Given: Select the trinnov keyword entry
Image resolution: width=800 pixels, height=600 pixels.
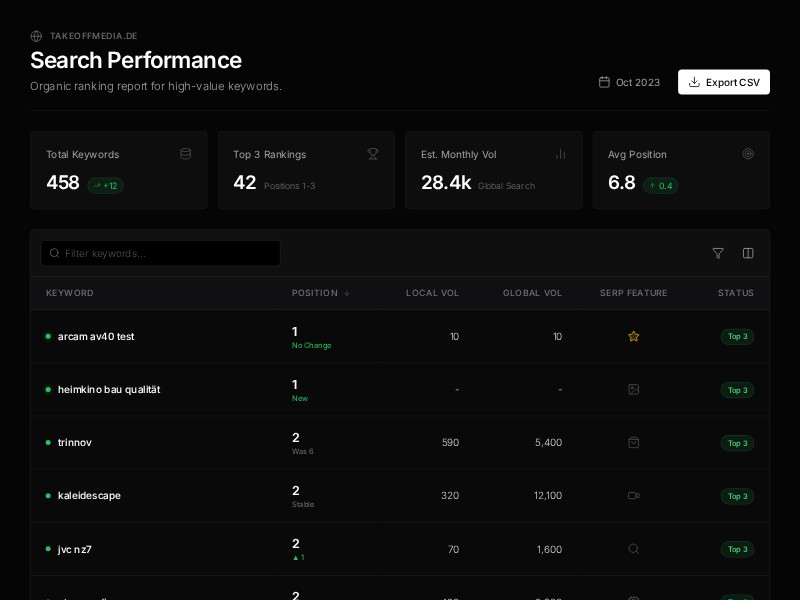Looking at the screenshot, I should (74, 443).
